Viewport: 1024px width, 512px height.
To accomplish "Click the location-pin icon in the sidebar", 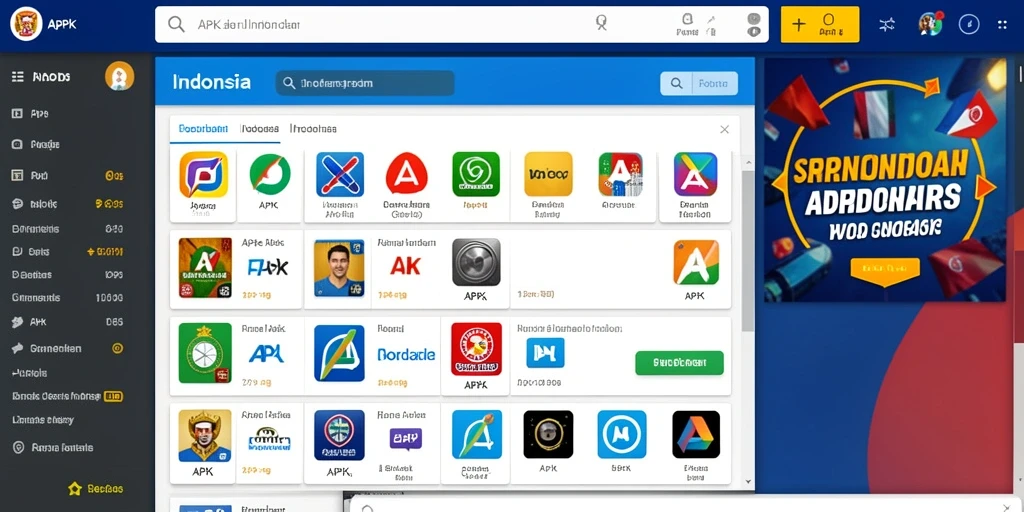I will pyautogui.click(x=18, y=447).
